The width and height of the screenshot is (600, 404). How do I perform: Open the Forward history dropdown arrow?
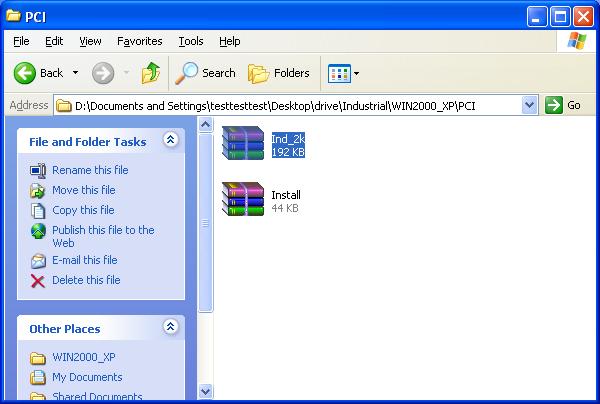(x=126, y=73)
